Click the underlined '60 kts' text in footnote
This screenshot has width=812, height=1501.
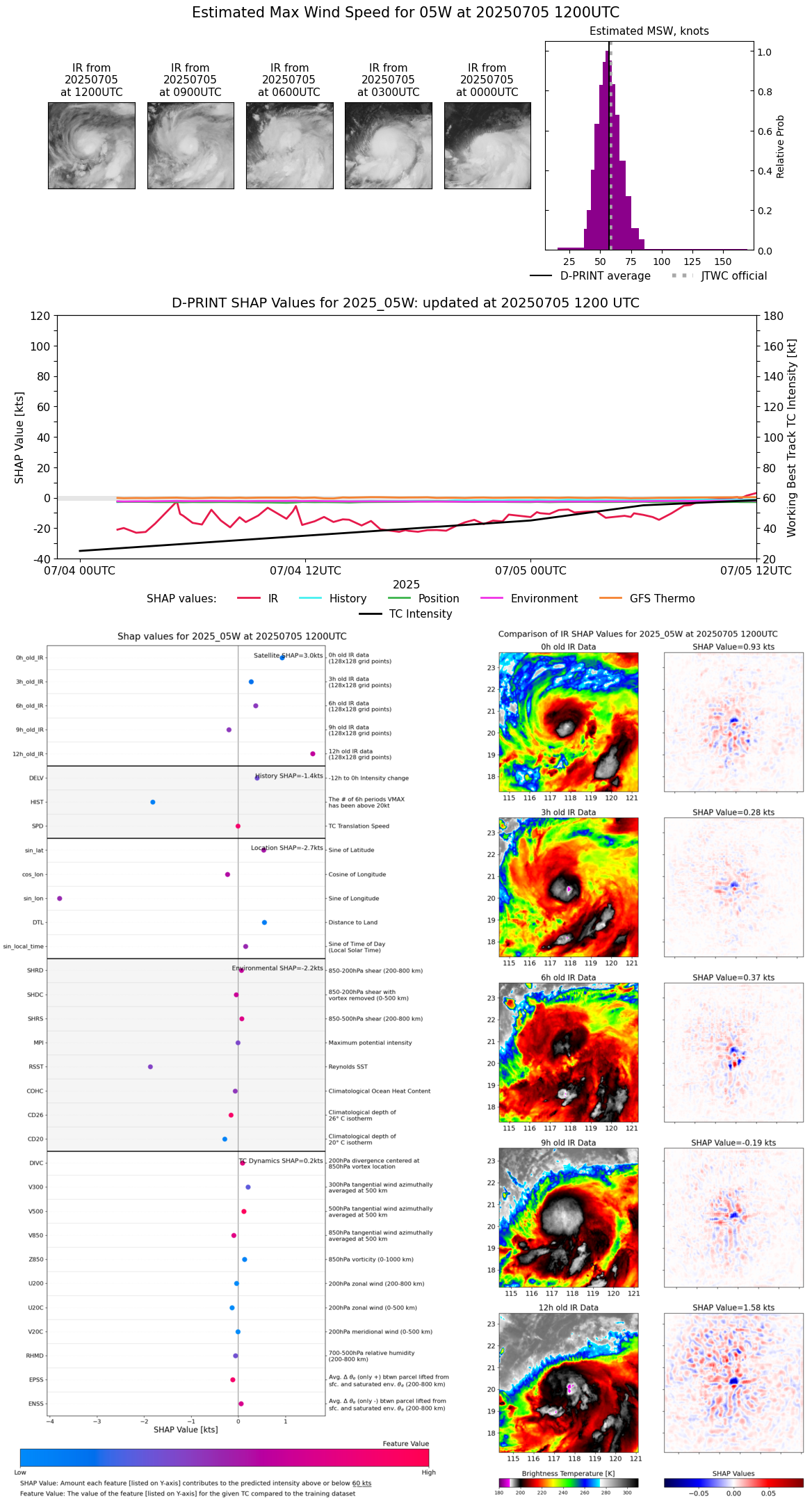pos(362,1484)
